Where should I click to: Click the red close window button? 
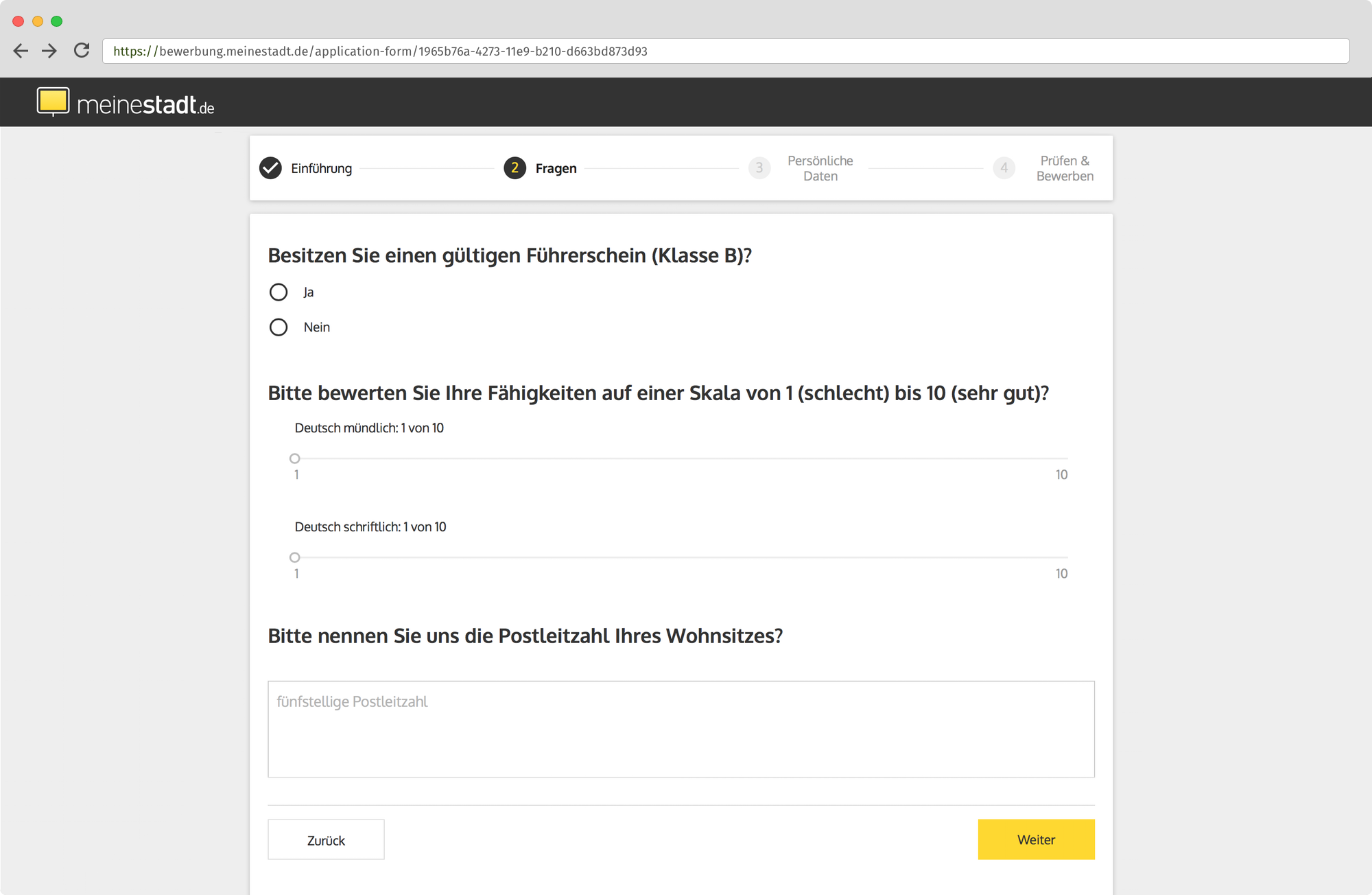click(19, 21)
